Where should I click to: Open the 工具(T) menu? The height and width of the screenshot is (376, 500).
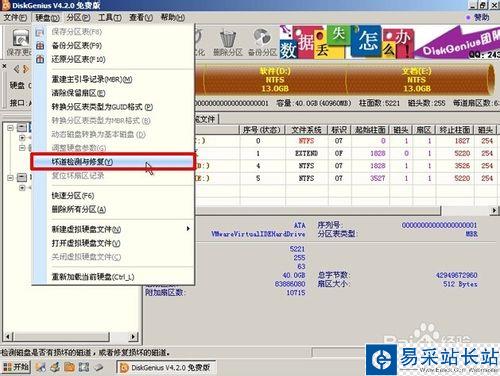[x=110, y=17]
